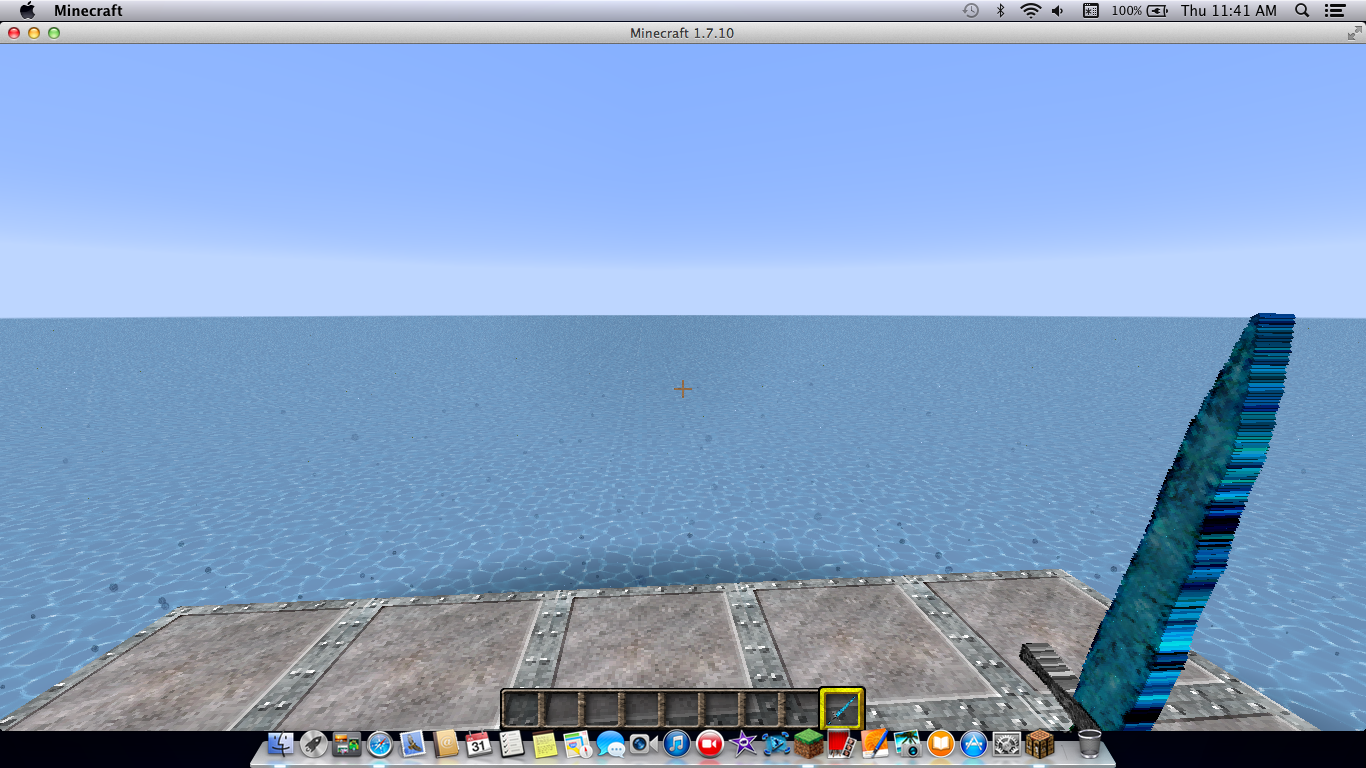Click the Minecraft grass block Dock icon
Screen dimensions: 1366x768
[x=809, y=744]
